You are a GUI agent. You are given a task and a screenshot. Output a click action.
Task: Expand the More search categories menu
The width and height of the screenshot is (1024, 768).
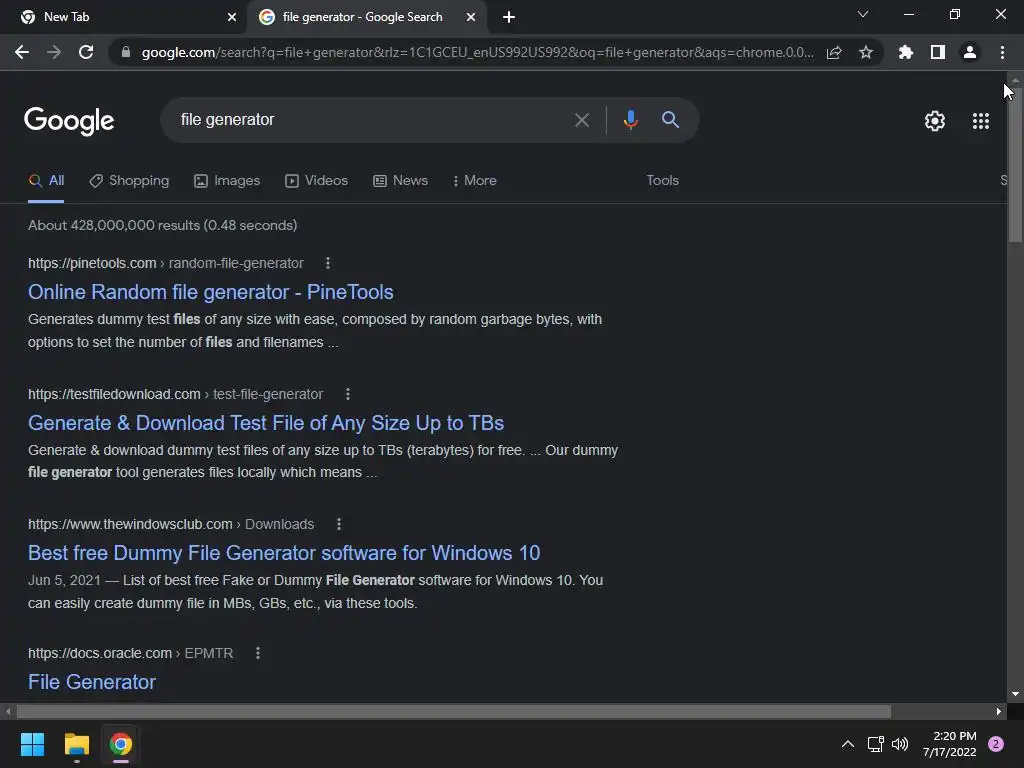click(x=475, y=181)
